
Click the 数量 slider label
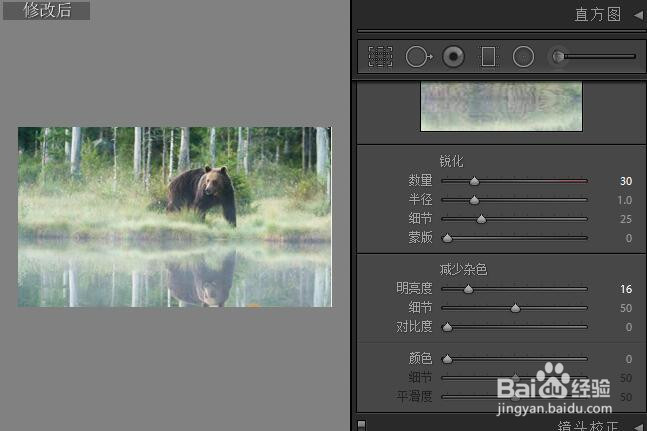click(x=420, y=181)
